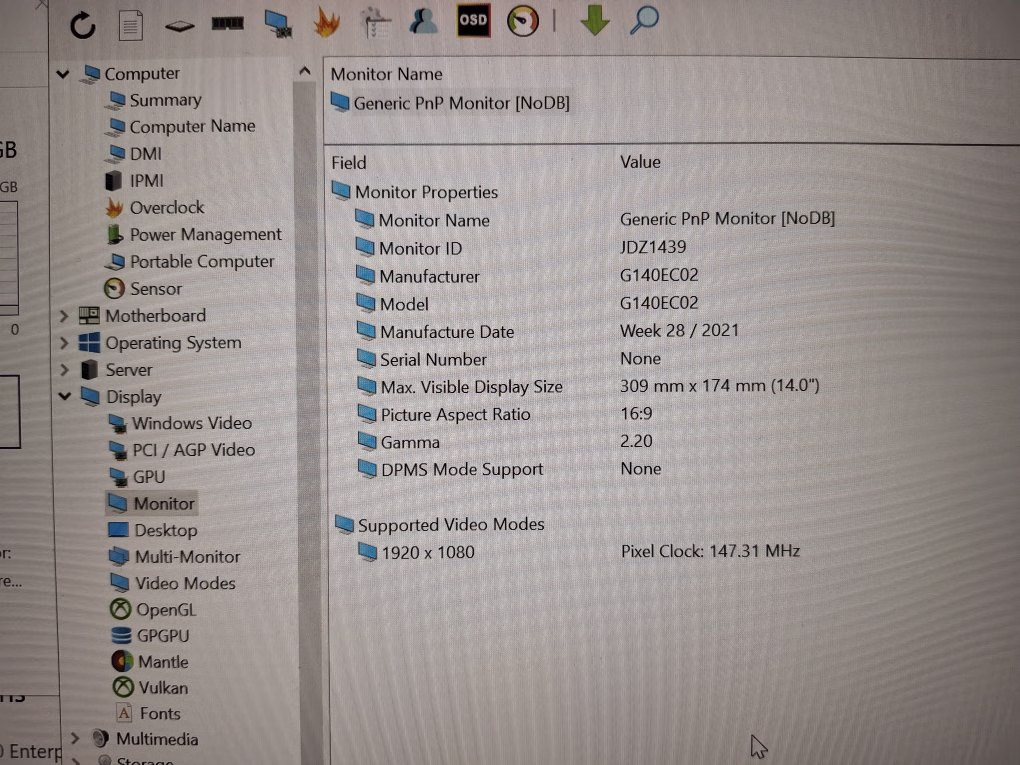Open the Sensor page

point(143,288)
